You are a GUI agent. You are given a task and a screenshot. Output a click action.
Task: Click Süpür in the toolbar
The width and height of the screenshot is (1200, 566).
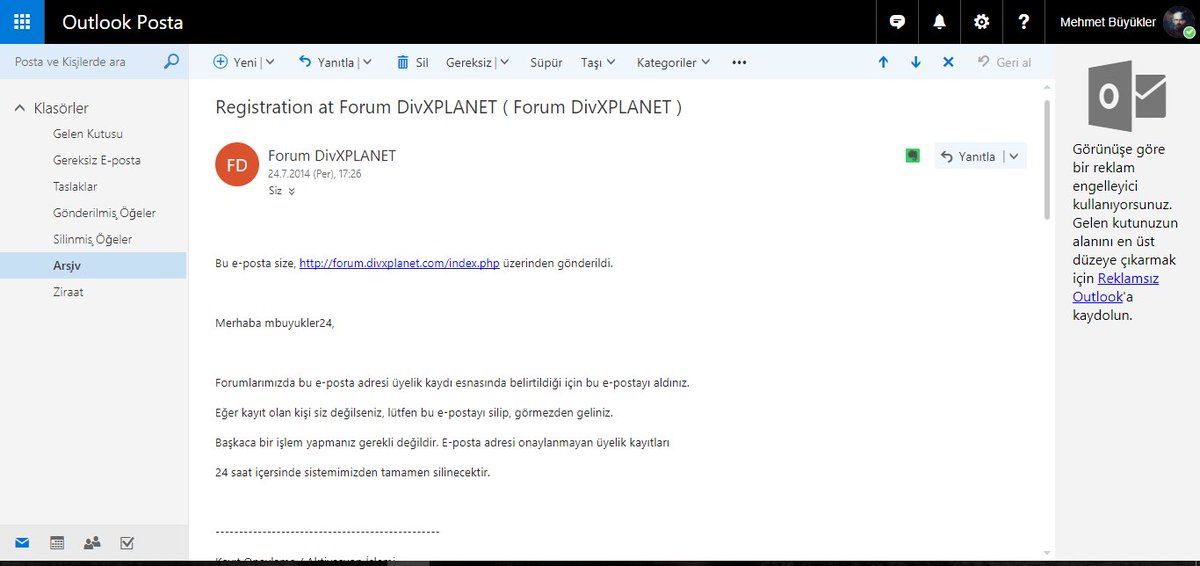coord(546,62)
